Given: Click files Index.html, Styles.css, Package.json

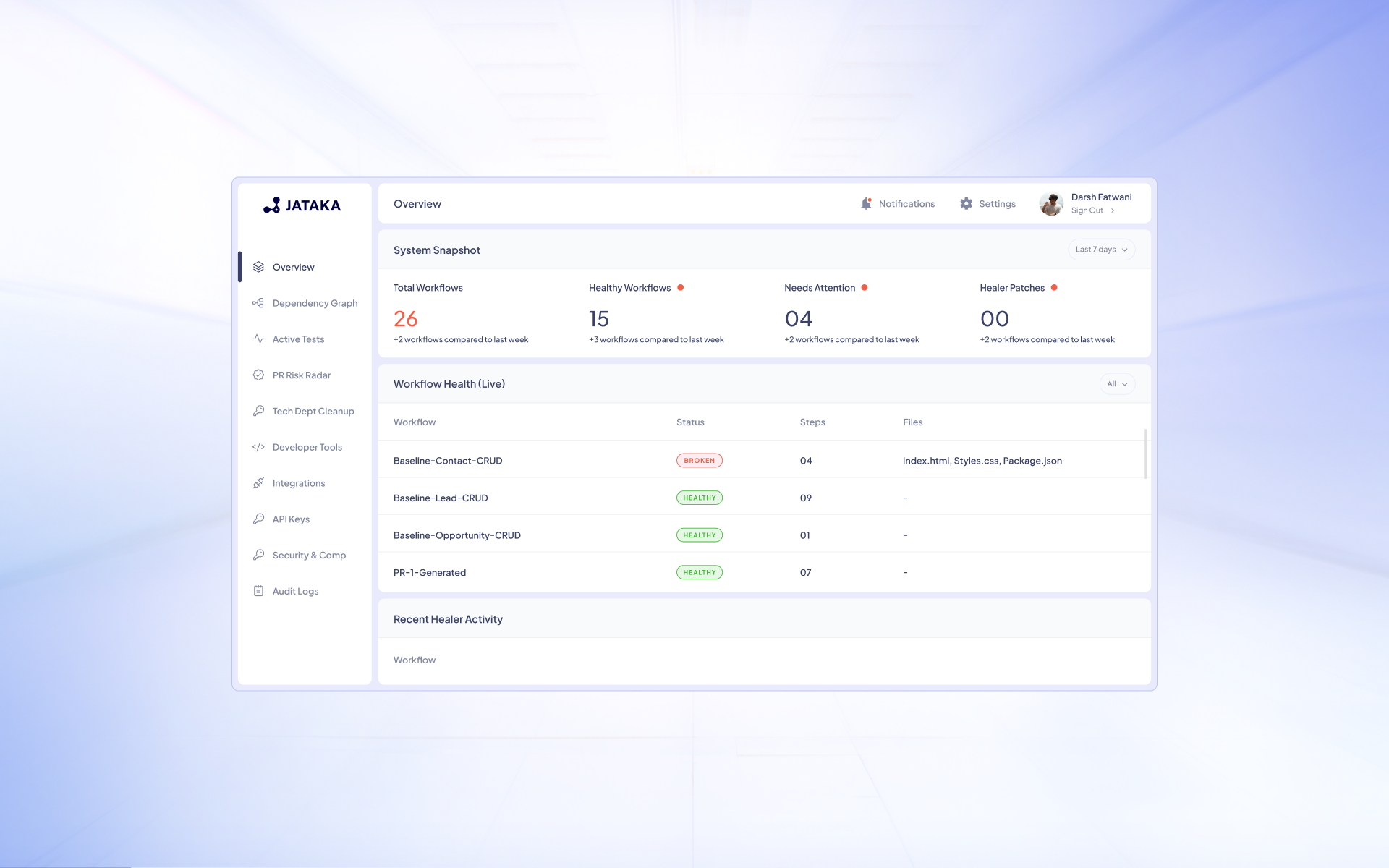Looking at the screenshot, I should 982,461.
